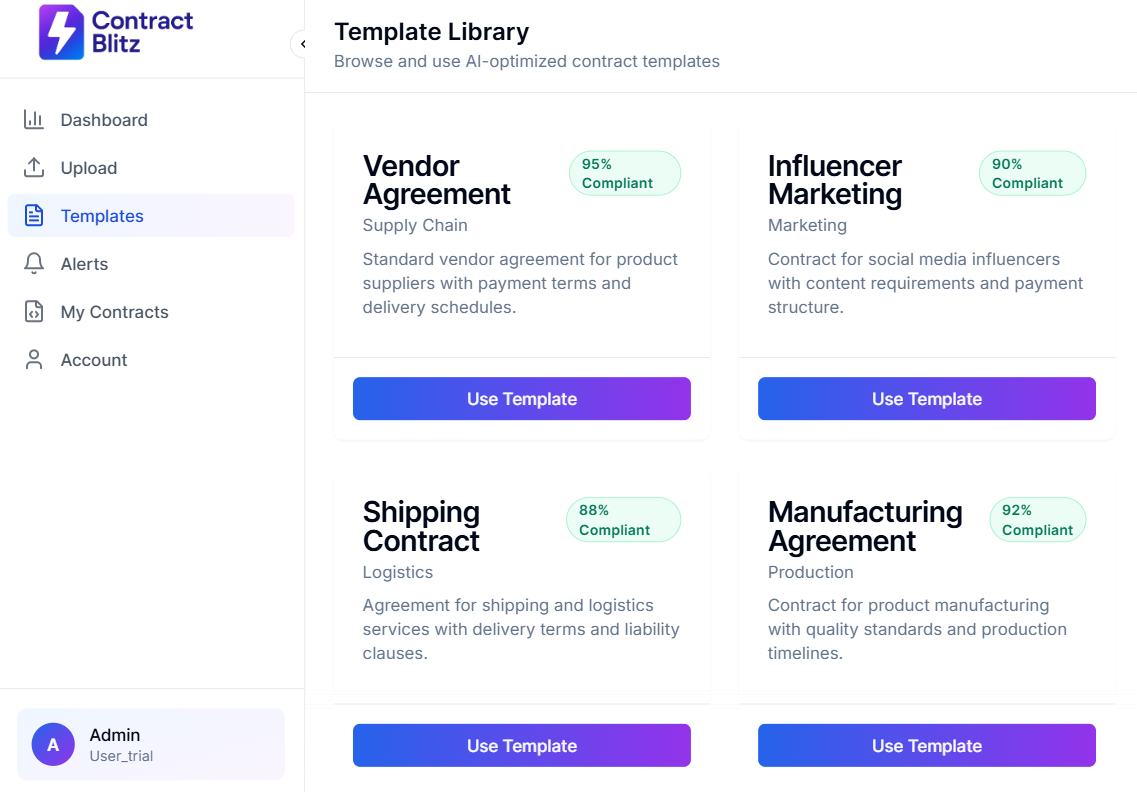This screenshot has width=1137, height=792.
Task: Click the Templates document icon
Action: (x=34, y=216)
